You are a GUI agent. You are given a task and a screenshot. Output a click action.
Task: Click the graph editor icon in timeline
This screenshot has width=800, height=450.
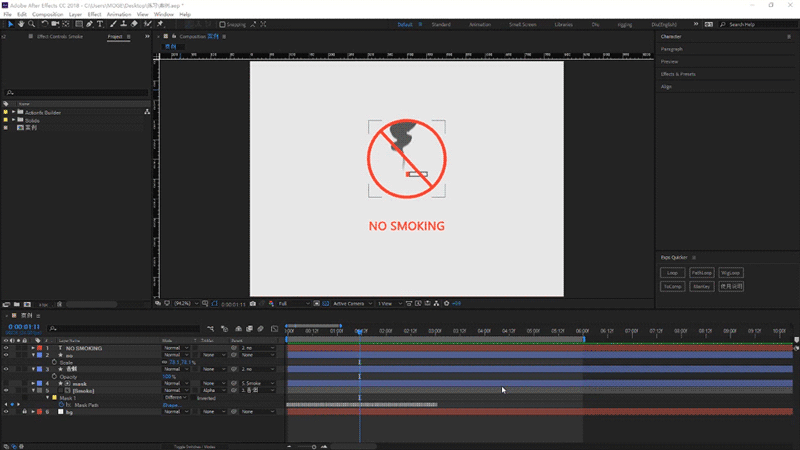pos(274,329)
